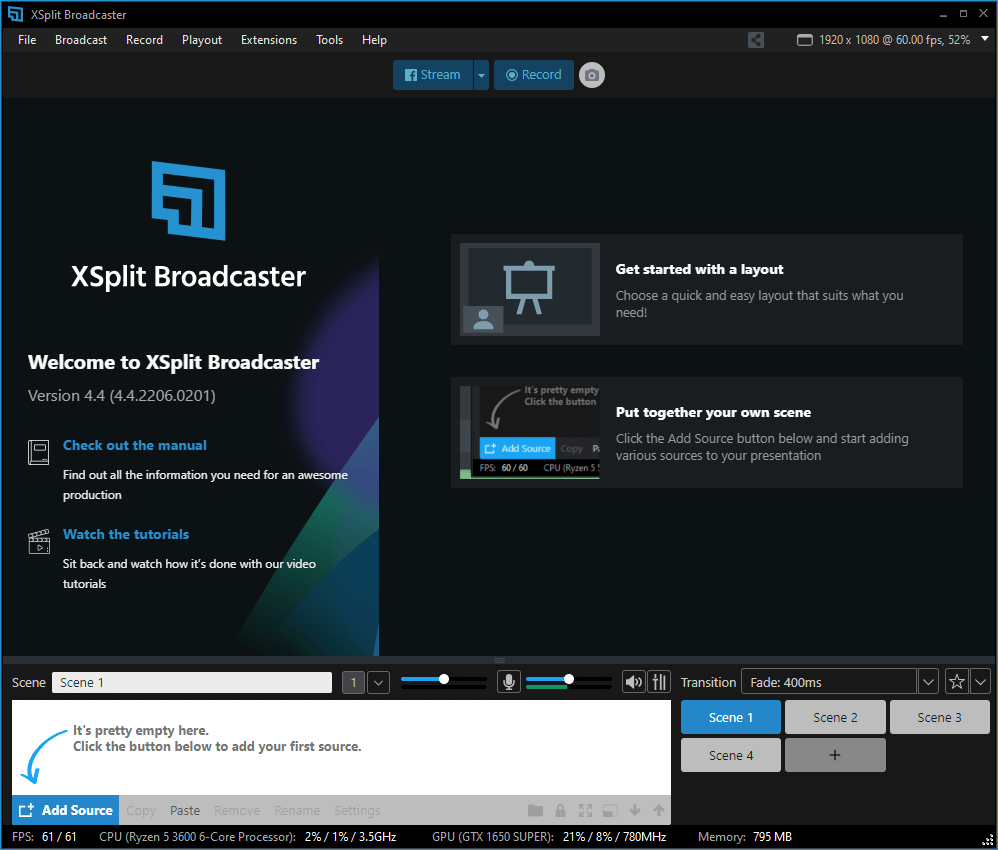Open the Stream button dropdown arrow
Viewport: 998px width, 850px height.
481,74
